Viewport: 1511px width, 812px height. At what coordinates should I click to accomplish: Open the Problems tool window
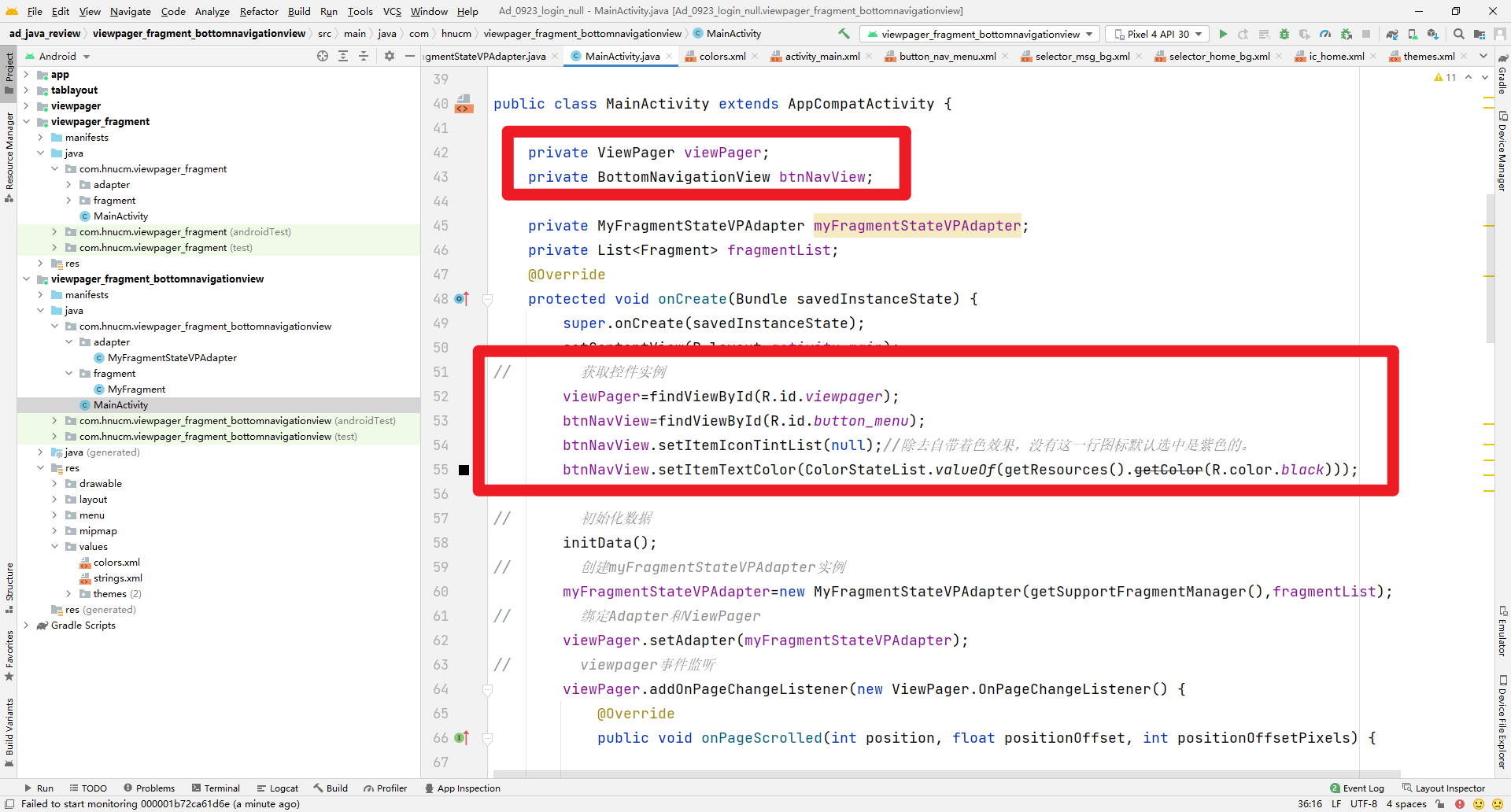tap(149, 788)
